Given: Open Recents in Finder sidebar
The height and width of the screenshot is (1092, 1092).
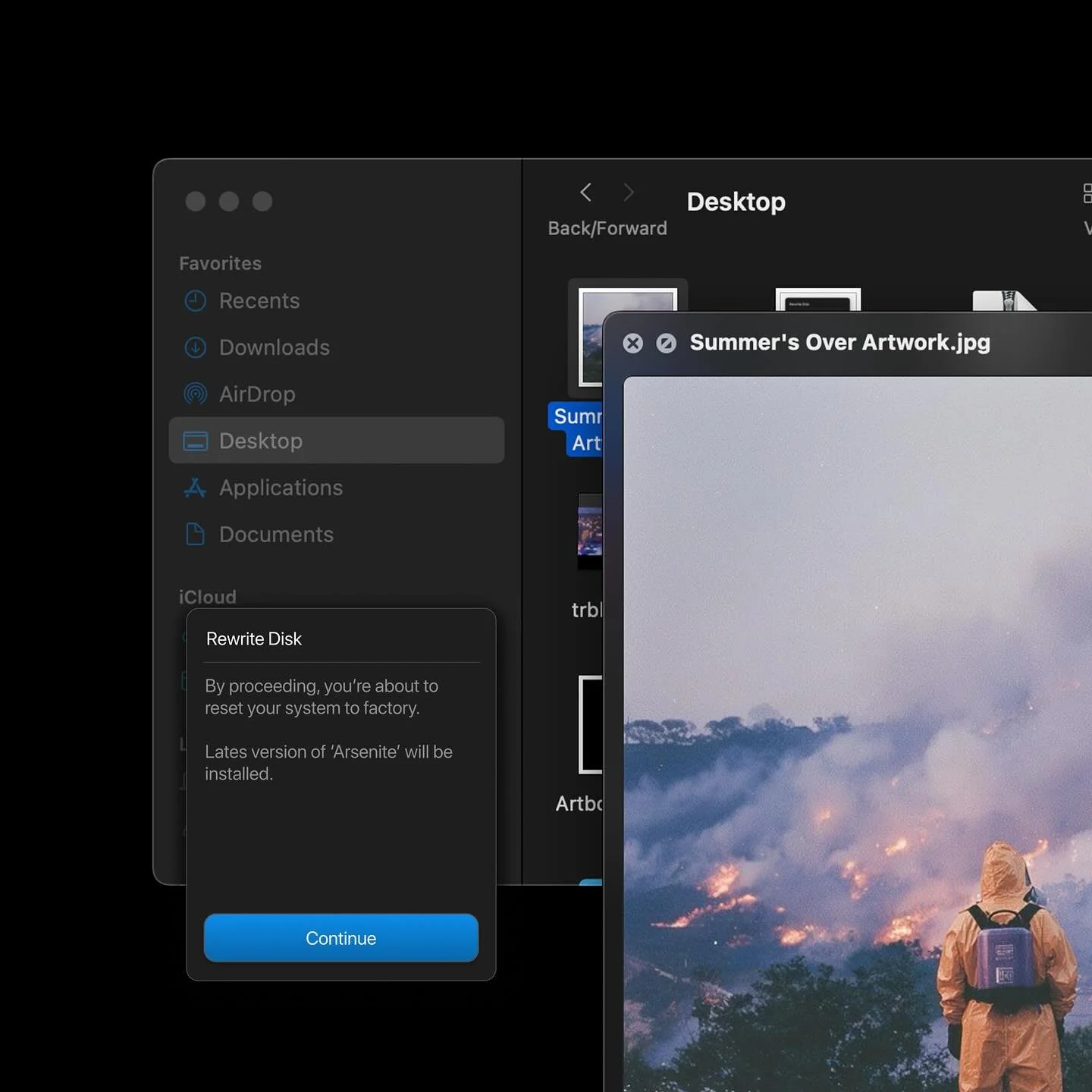Looking at the screenshot, I should pos(336,301).
